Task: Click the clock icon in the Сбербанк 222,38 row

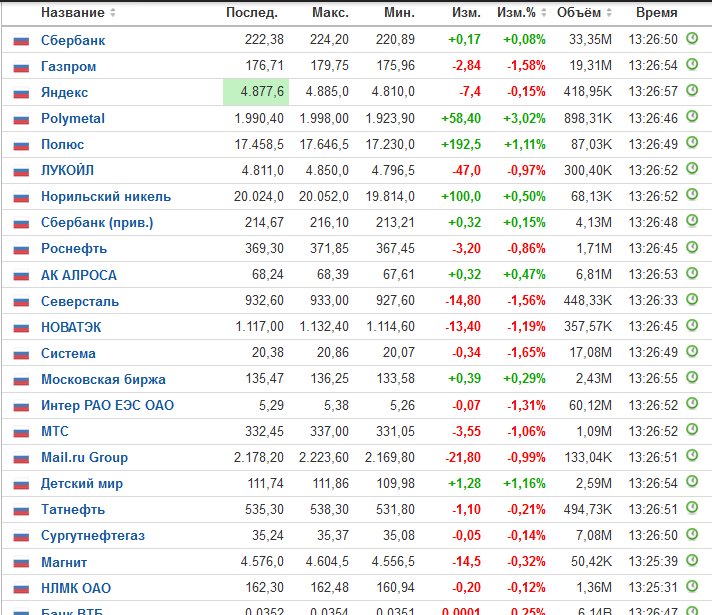Action: [x=692, y=38]
